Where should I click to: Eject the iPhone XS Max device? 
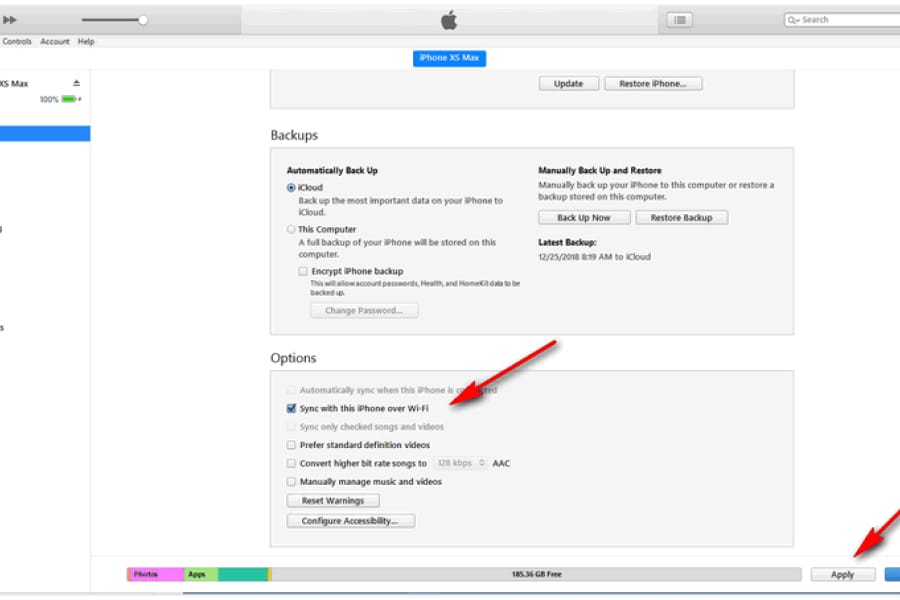76,83
